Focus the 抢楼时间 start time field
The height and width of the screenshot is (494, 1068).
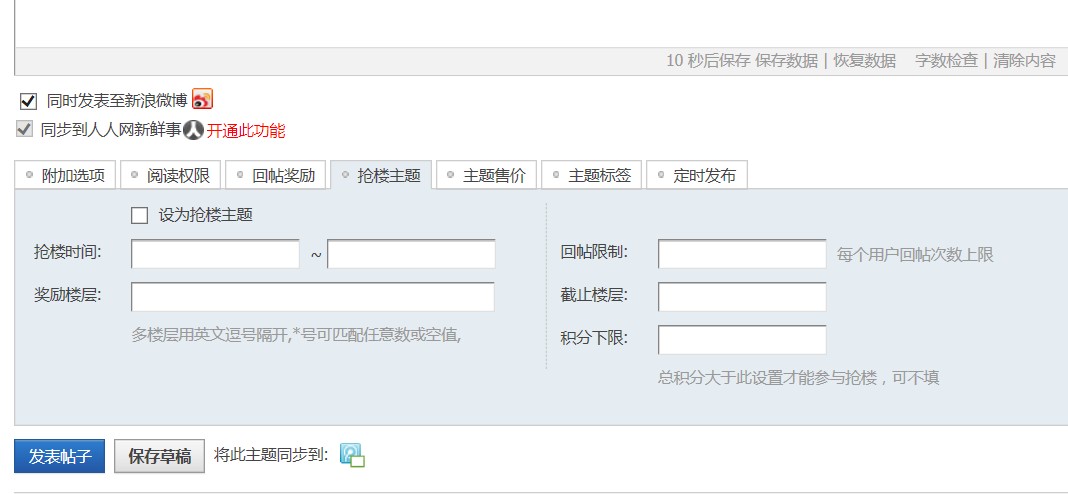click(x=215, y=254)
